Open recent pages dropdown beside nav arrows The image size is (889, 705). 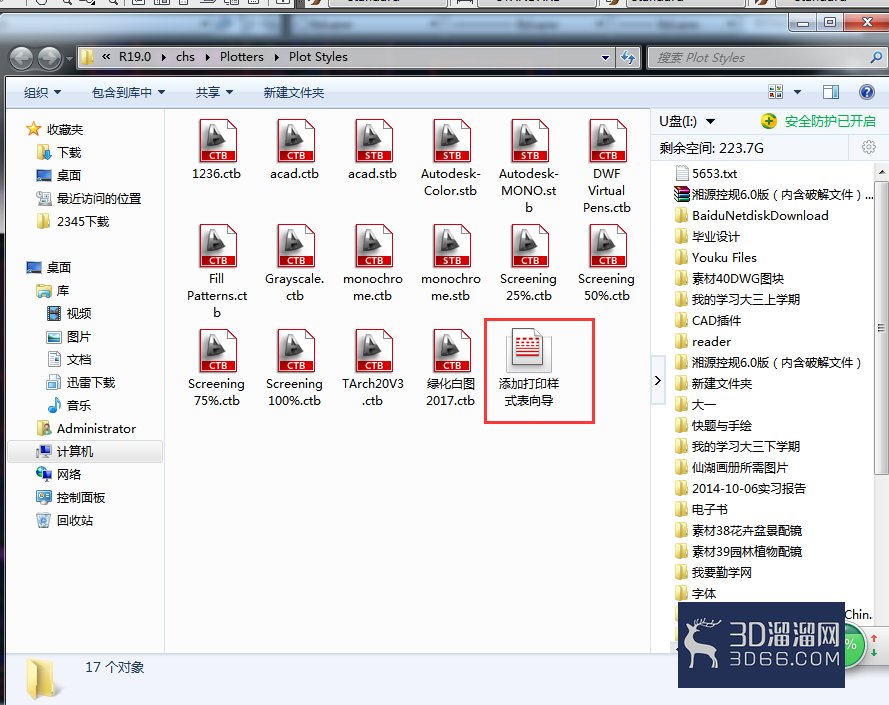click(69, 58)
